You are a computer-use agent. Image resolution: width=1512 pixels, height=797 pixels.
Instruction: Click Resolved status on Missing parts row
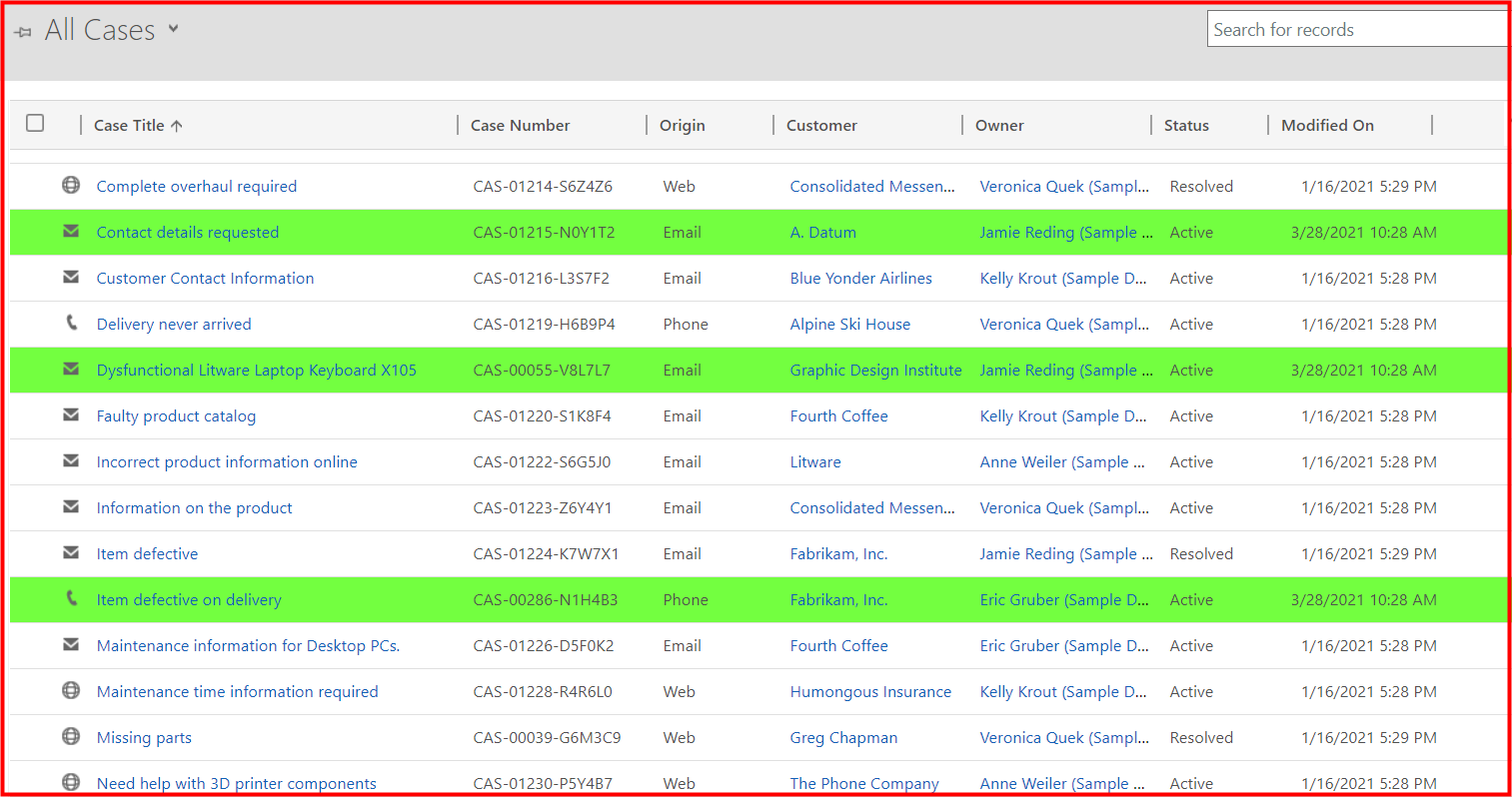[1201, 738]
